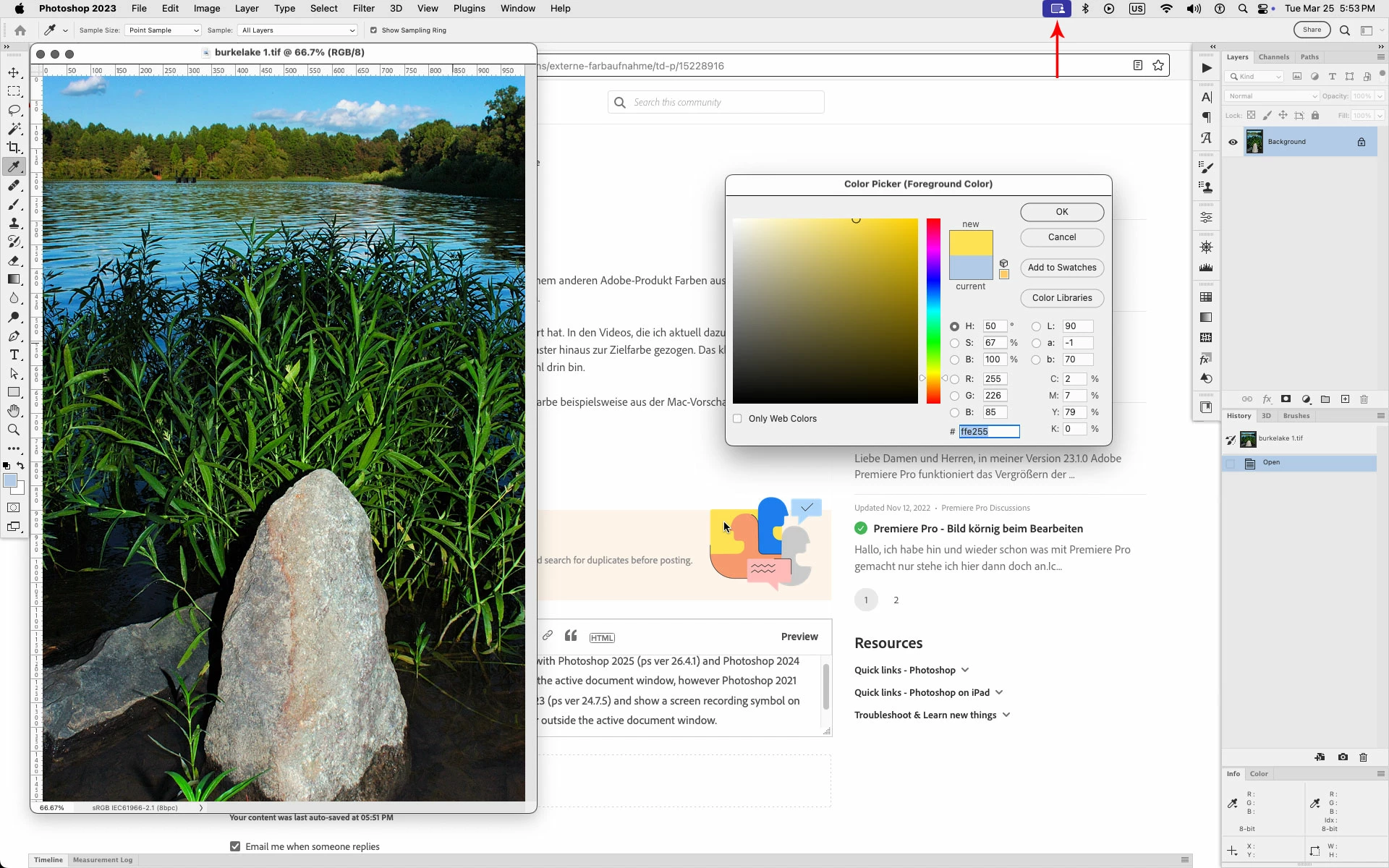The height and width of the screenshot is (868, 1389).
Task: Select the Zoom tool
Action: point(14,430)
